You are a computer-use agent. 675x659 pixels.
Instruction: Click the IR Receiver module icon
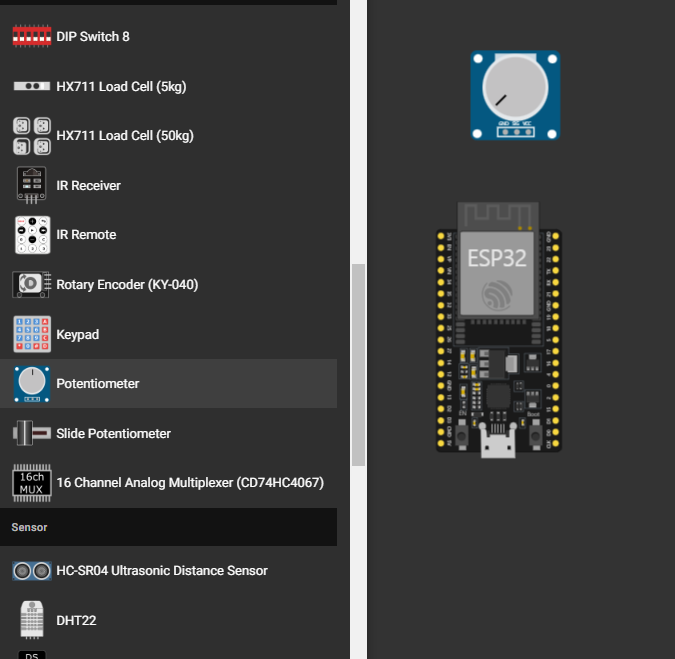[x=31, y=185]
